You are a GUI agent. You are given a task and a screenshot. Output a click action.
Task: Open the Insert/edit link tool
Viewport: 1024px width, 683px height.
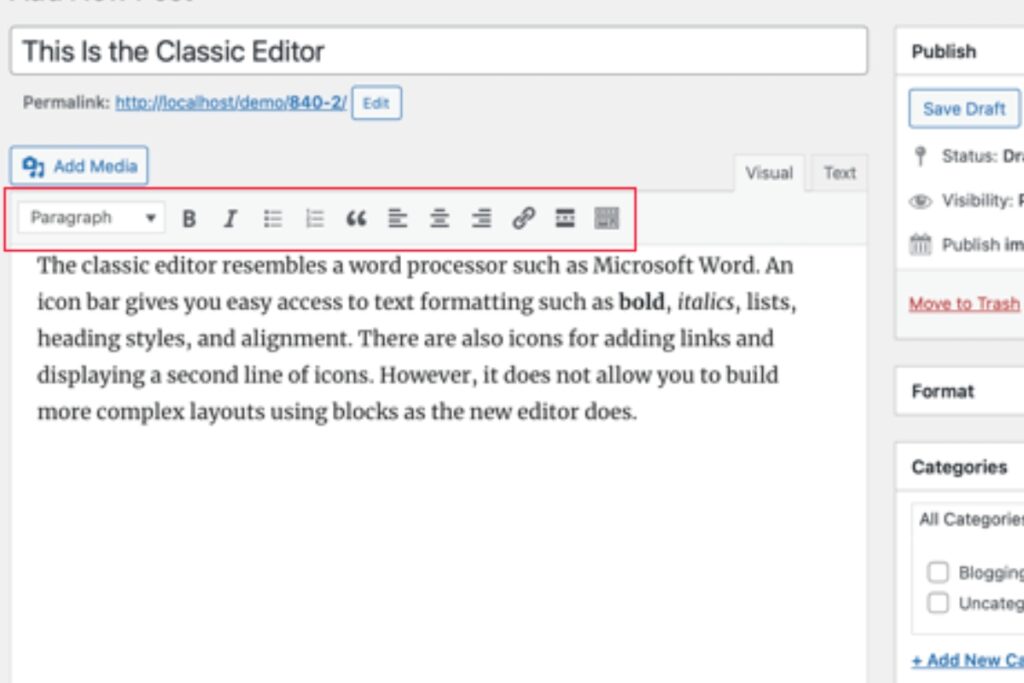[523, 217]
